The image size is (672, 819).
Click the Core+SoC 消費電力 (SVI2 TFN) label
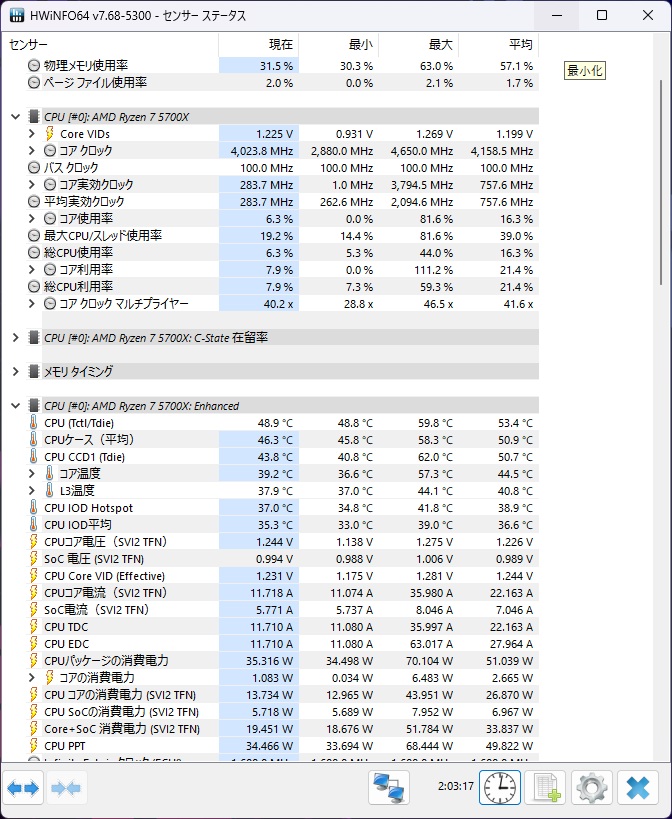[x=122, y=729]
